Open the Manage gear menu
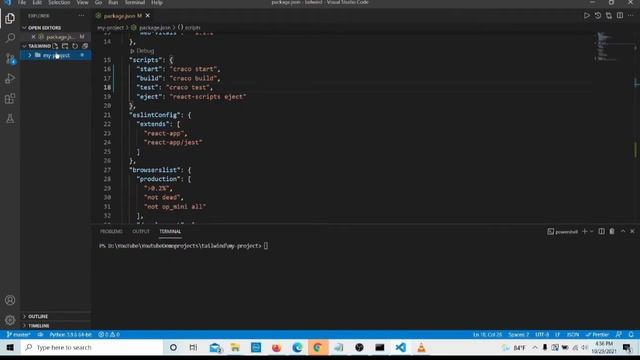The height and width of the screenshot is (360, 640). coord(10,320)
